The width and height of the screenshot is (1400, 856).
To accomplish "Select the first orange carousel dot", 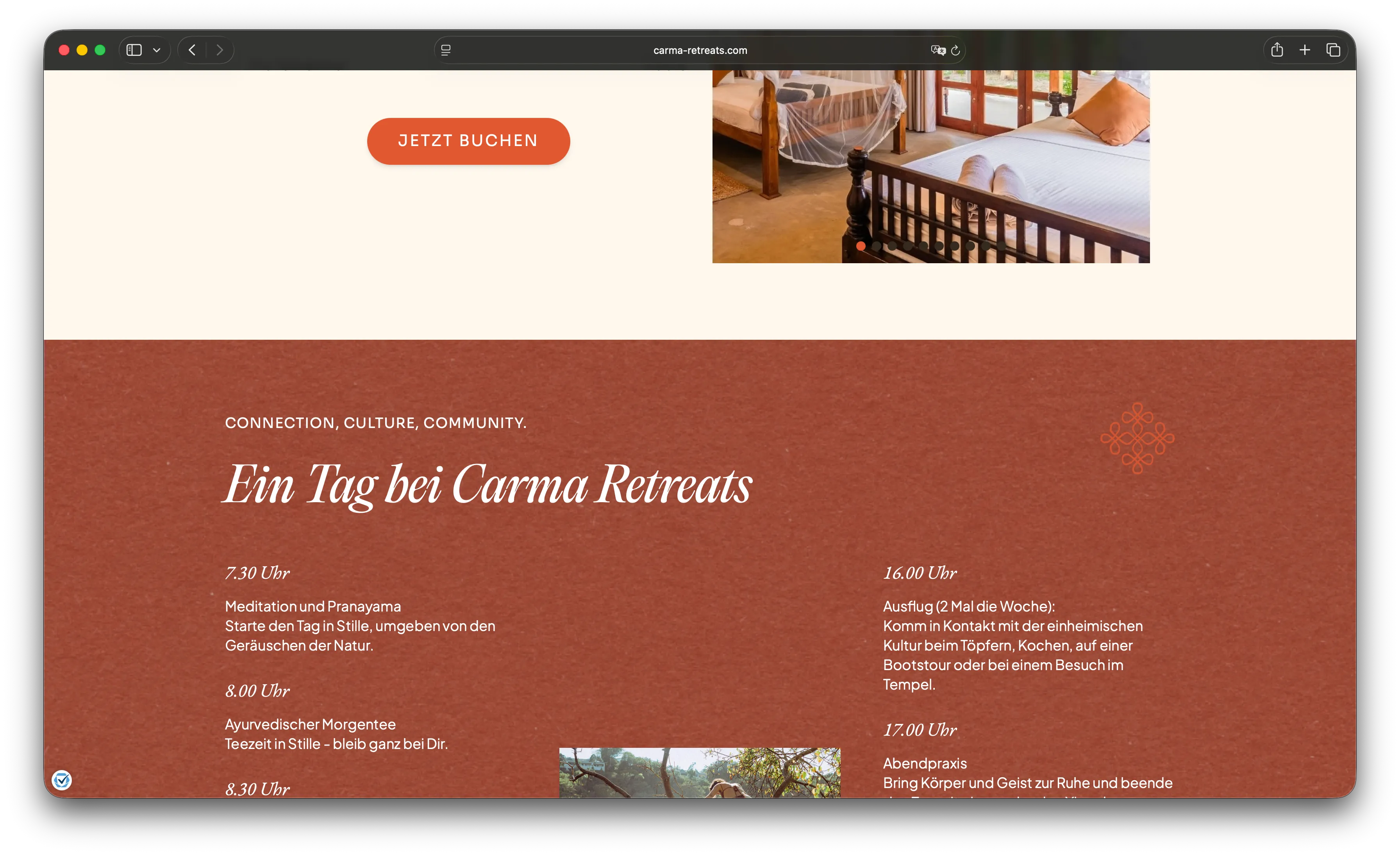I will [x=861, y=246].
